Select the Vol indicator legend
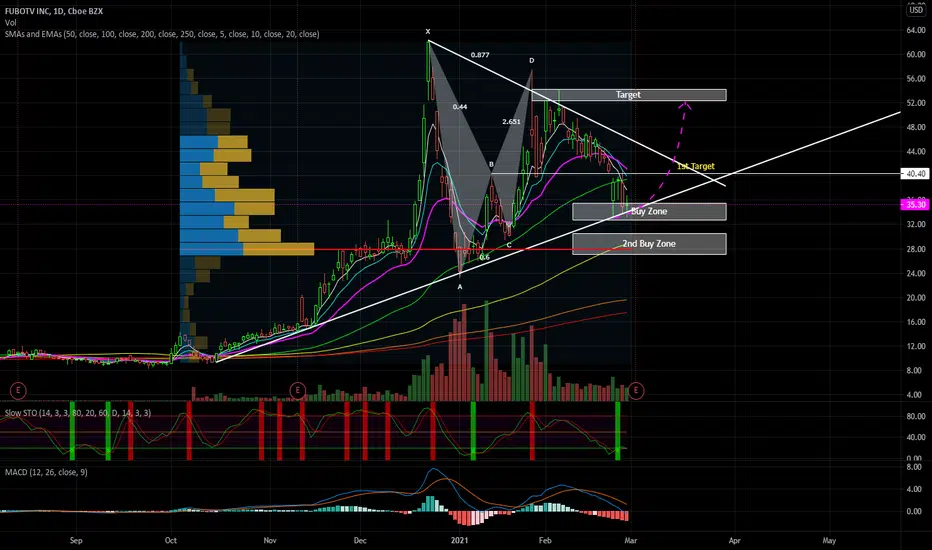 (x=10, y=23)
